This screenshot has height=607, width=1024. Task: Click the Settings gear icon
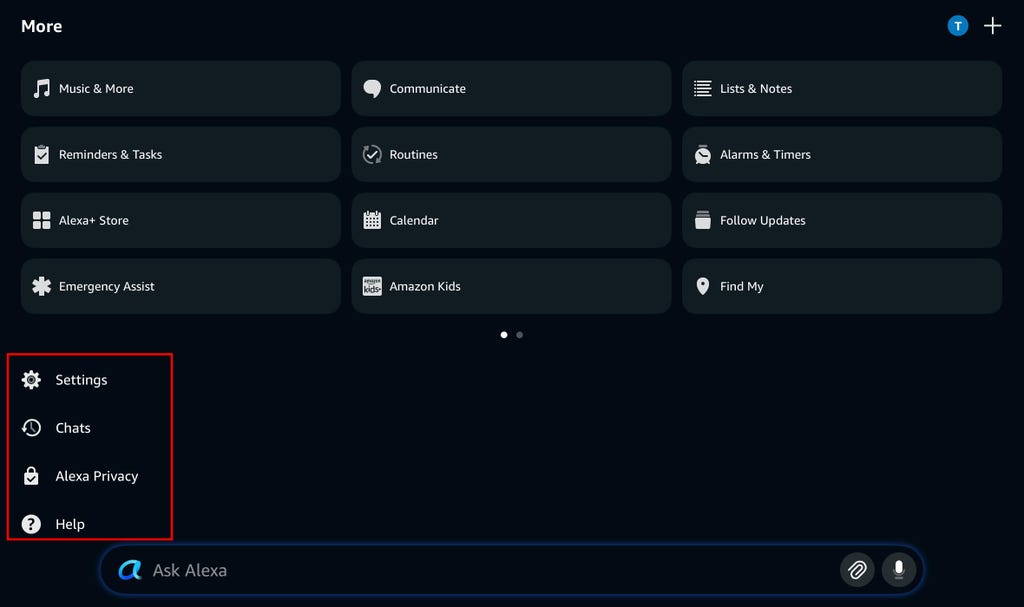[x=32, y=380]
